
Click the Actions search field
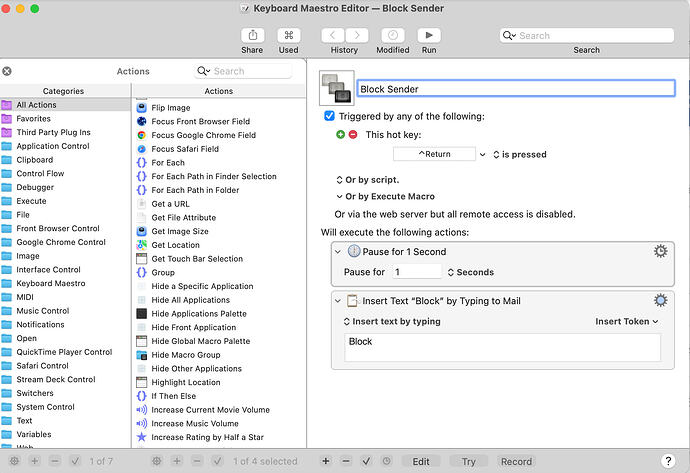(243, 71)
